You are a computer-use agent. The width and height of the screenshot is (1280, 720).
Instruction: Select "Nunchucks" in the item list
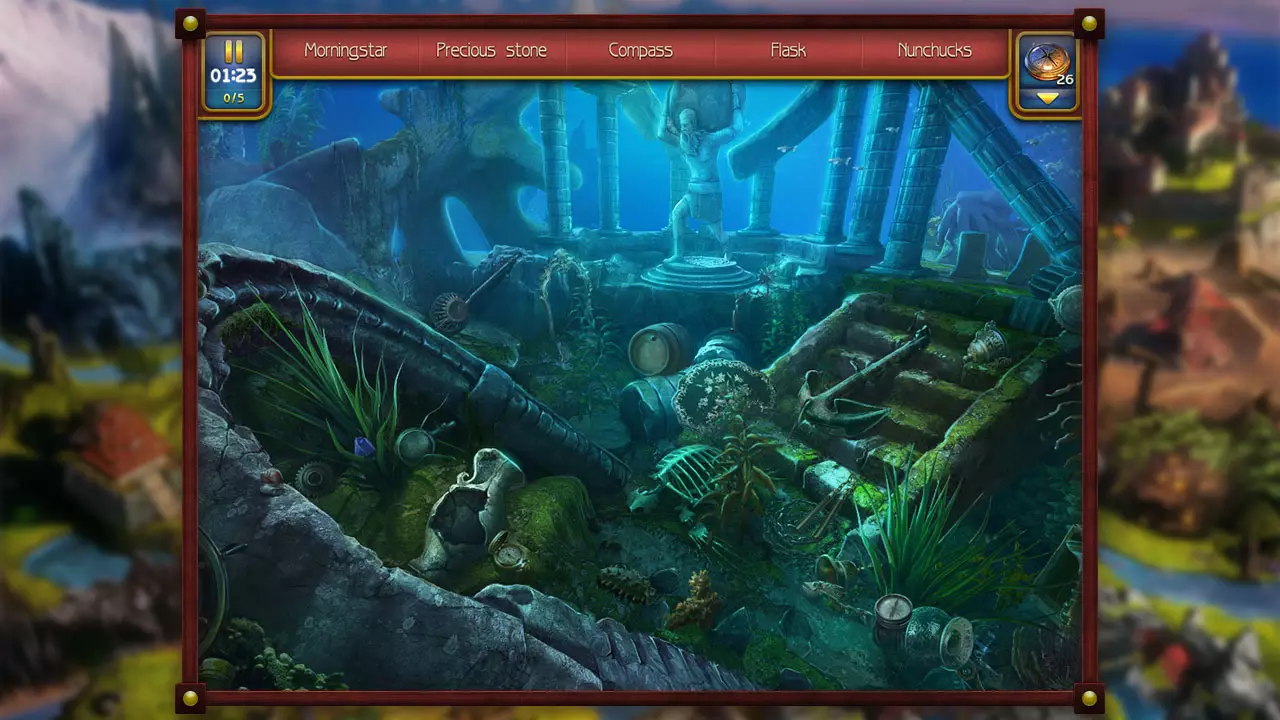(x=935, y=50)
